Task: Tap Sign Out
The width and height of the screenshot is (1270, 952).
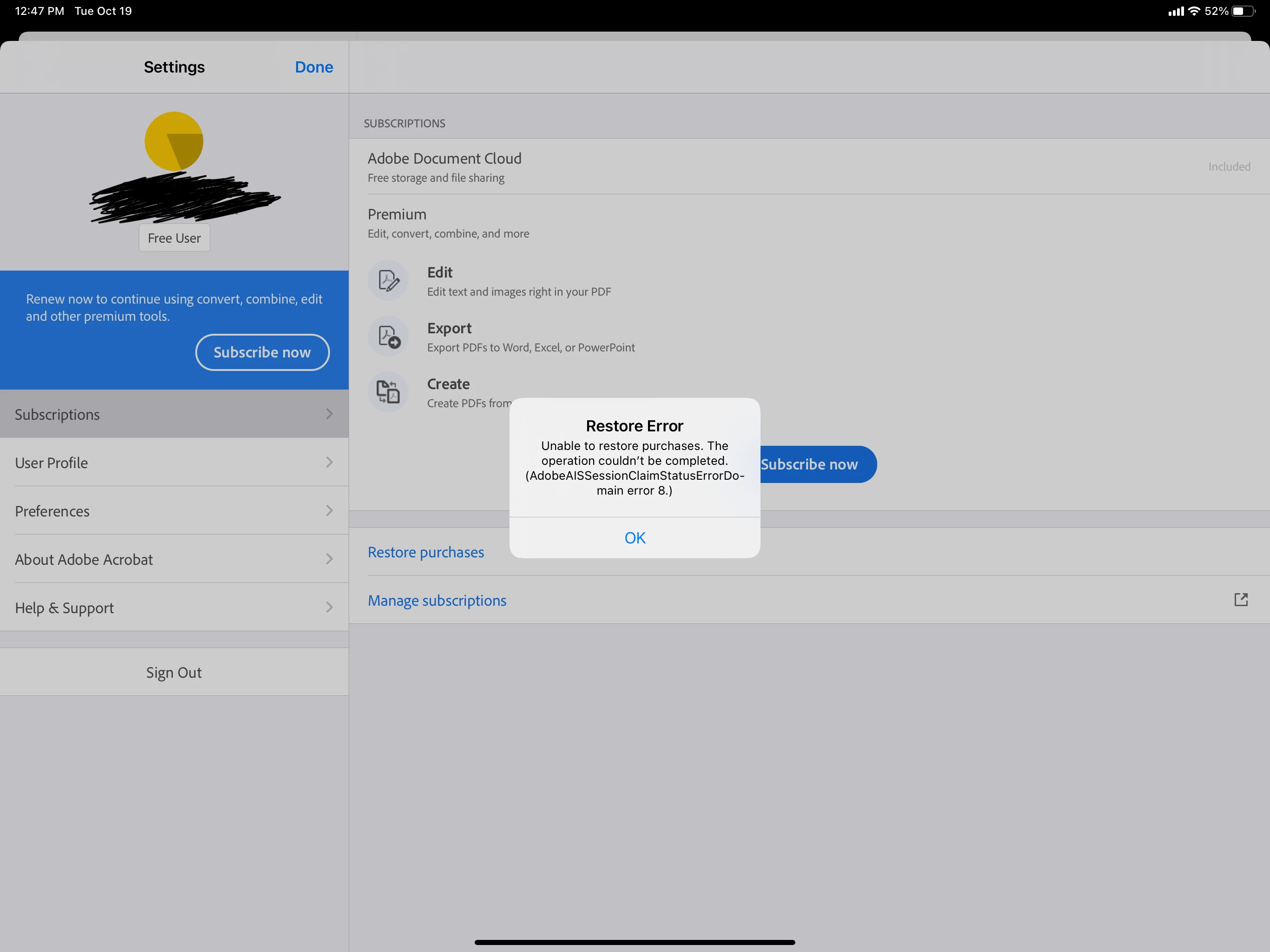Action: pos(174,672)
